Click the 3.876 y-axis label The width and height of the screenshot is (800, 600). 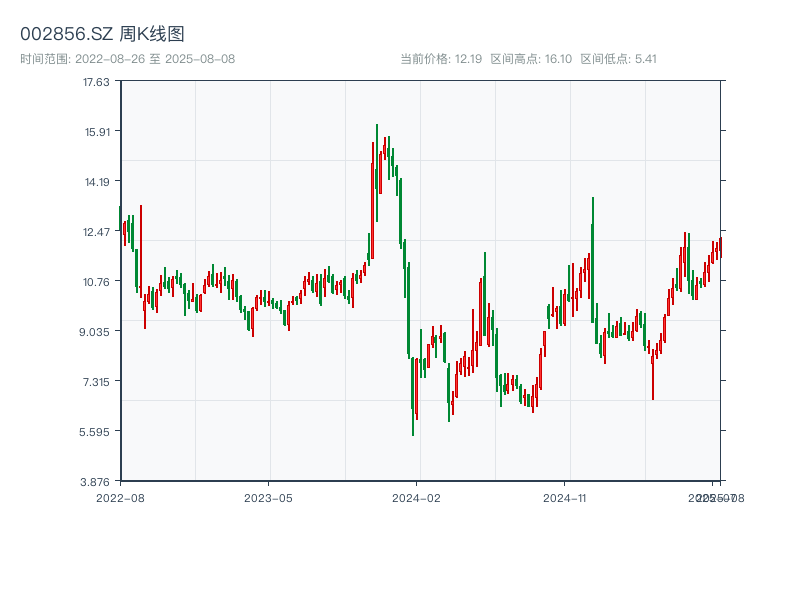click(x=97, y=482)
